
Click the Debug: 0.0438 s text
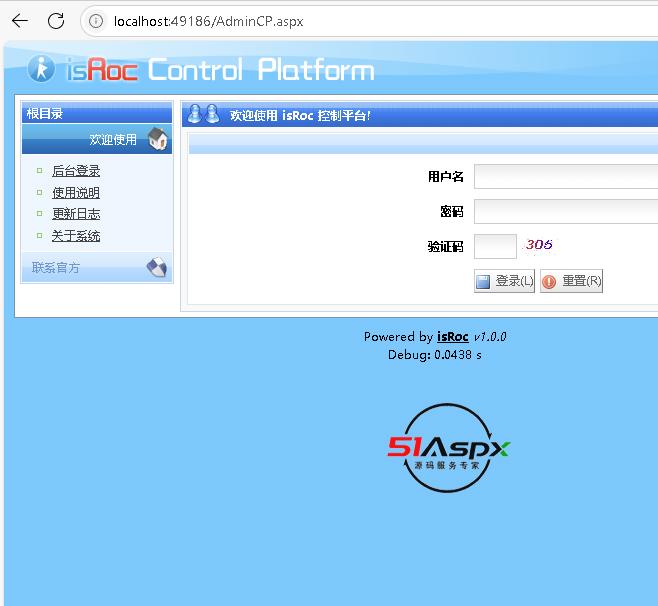pyautogui.click(x=435, y=355)
